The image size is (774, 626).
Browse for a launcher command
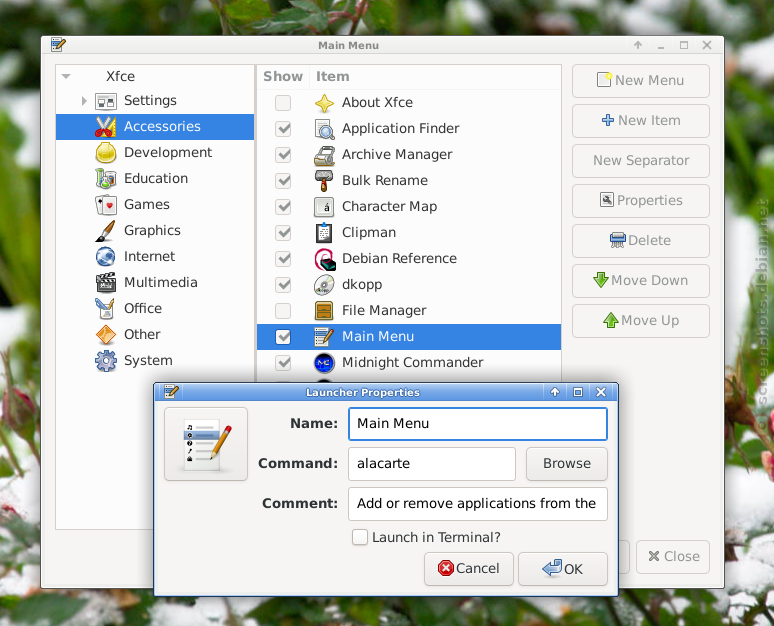(567, 464)
